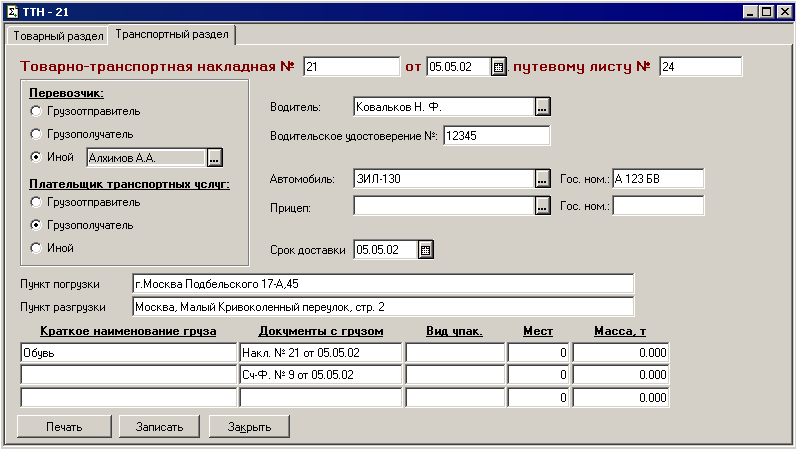
Task: Click the Пункт погрузки address field
Action: 383,284
